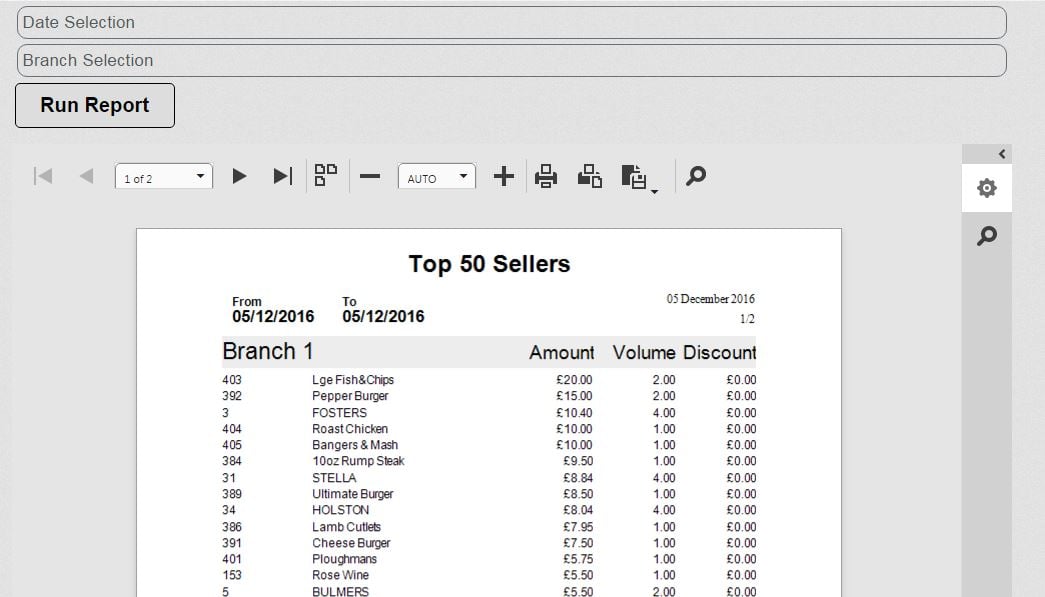Go to the previous report page

pos(86,177)
